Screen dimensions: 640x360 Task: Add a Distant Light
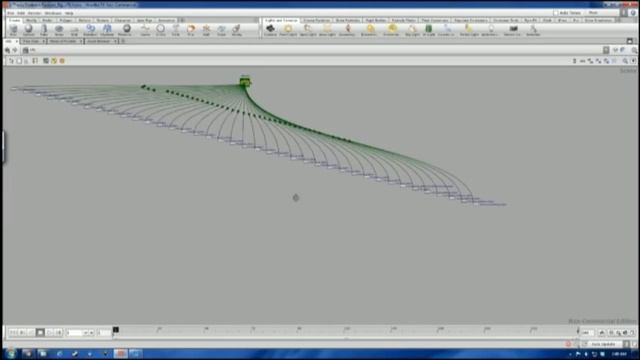pyautogui.click(x=370, y=30)
